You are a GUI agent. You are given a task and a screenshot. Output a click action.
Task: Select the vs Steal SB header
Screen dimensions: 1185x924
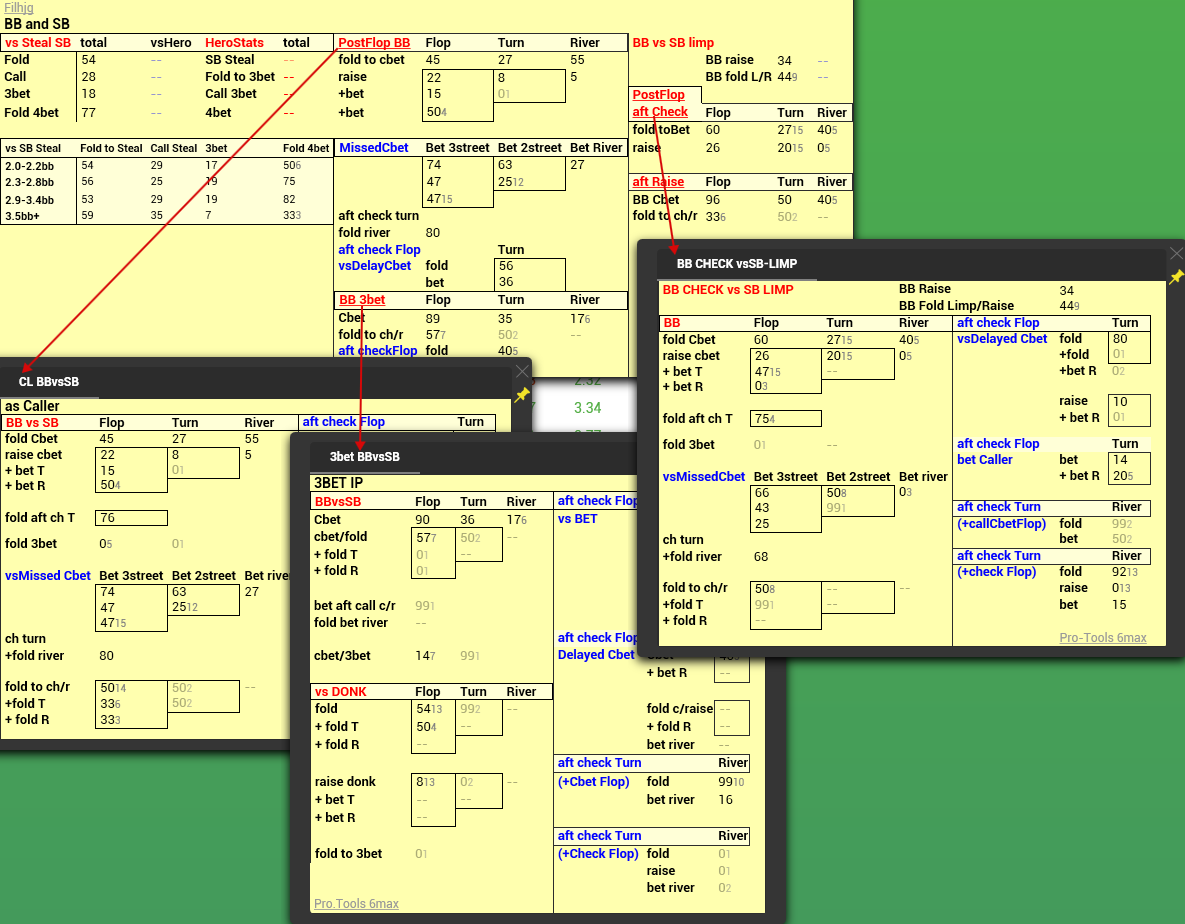pyautogui.click(x=38, y=43)
